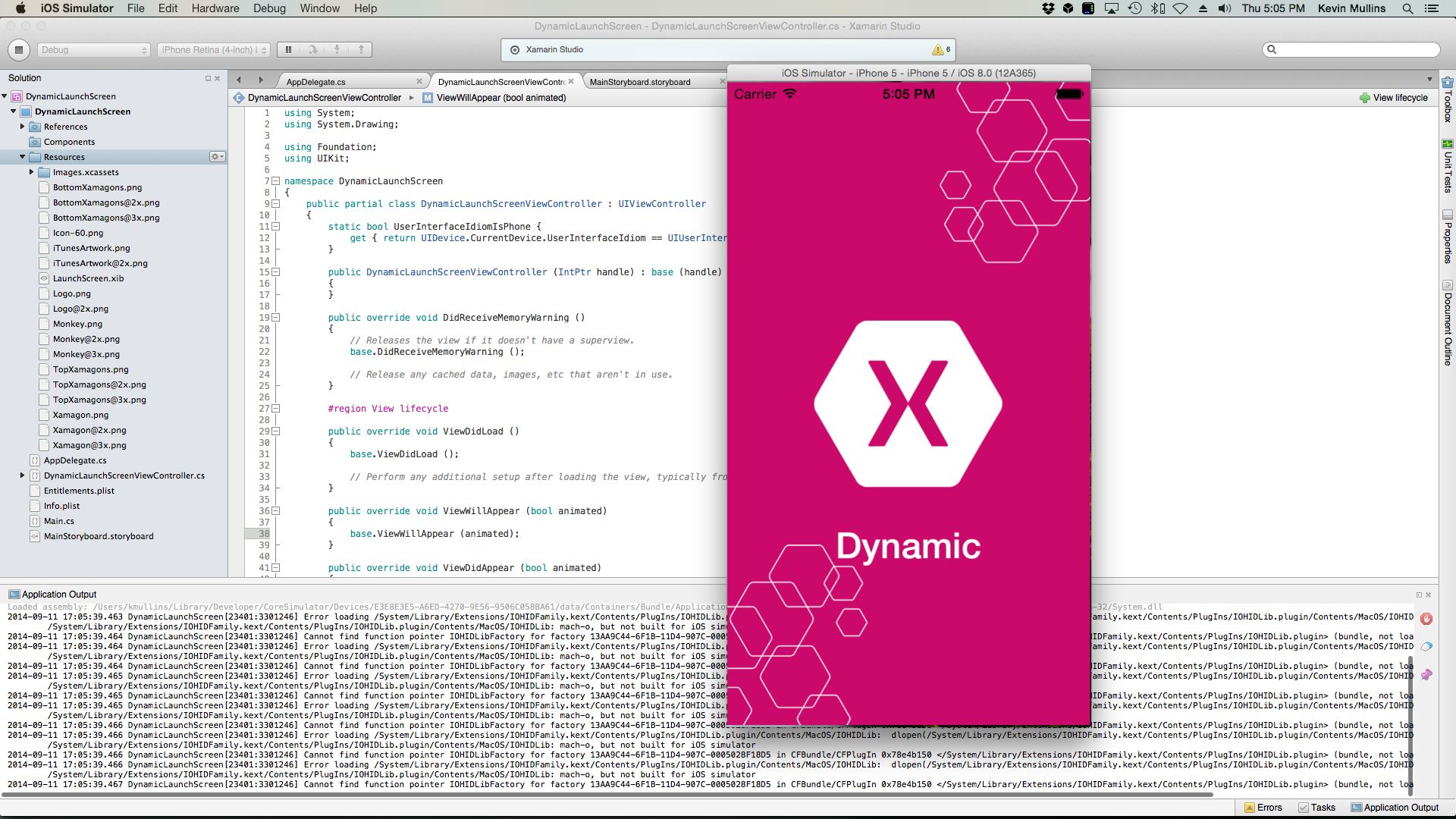1456x819 pixels.
Task: Pin the Application Output pad
Action: click(x=1426, y=675)
